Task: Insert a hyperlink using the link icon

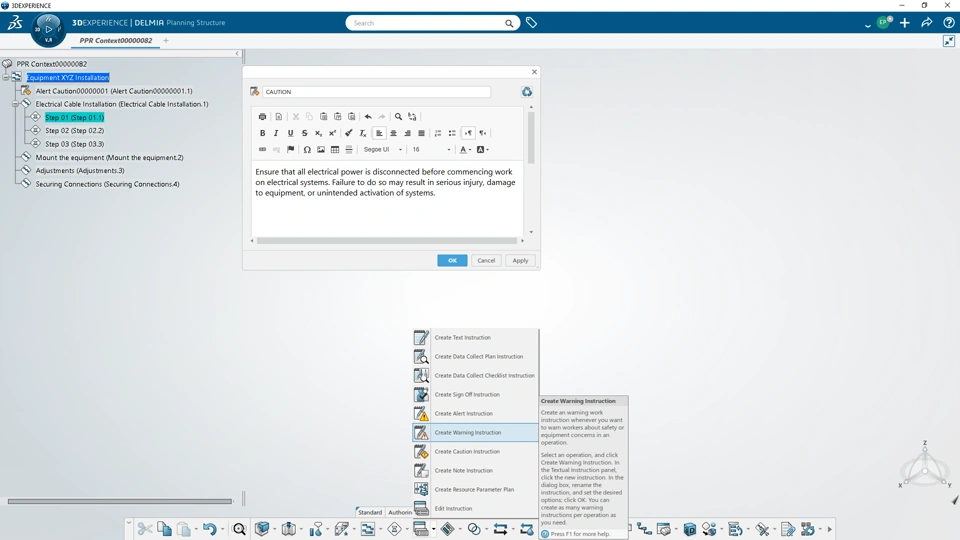Action: tap(263, 149)
